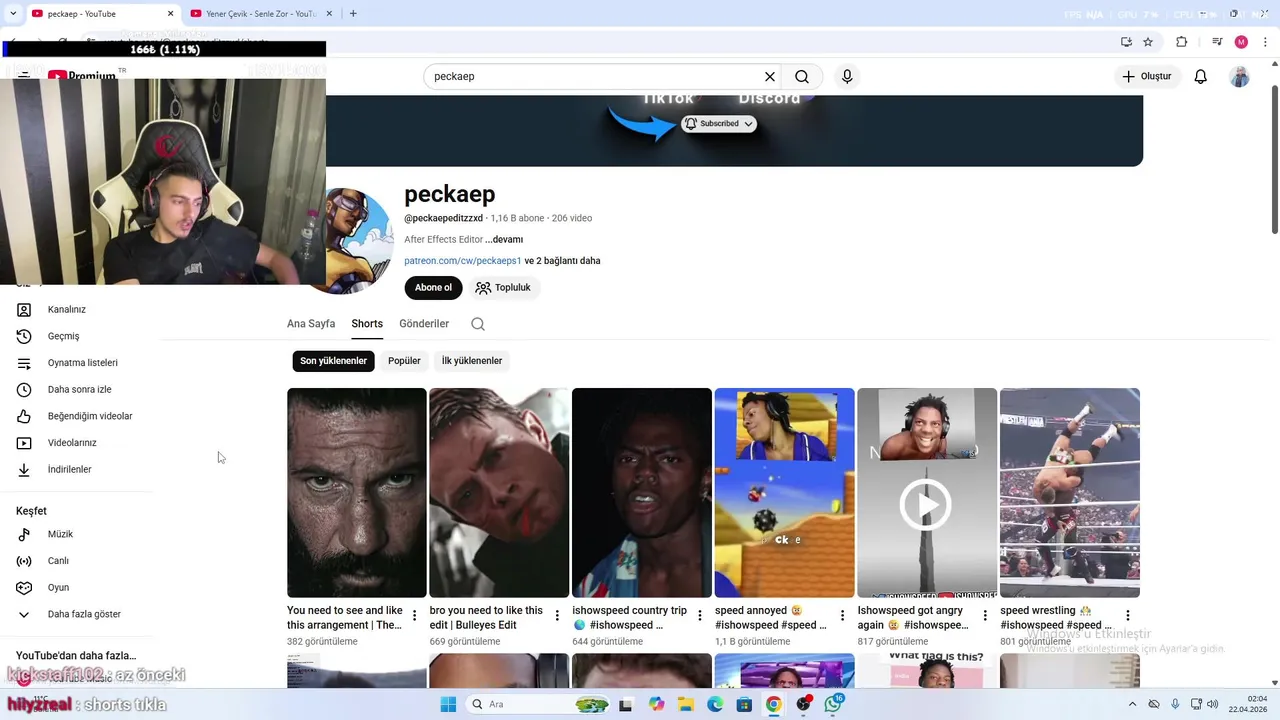Open Chrome media control icon
Viewport: 1280px width, 720px height.
[1217, 42]
